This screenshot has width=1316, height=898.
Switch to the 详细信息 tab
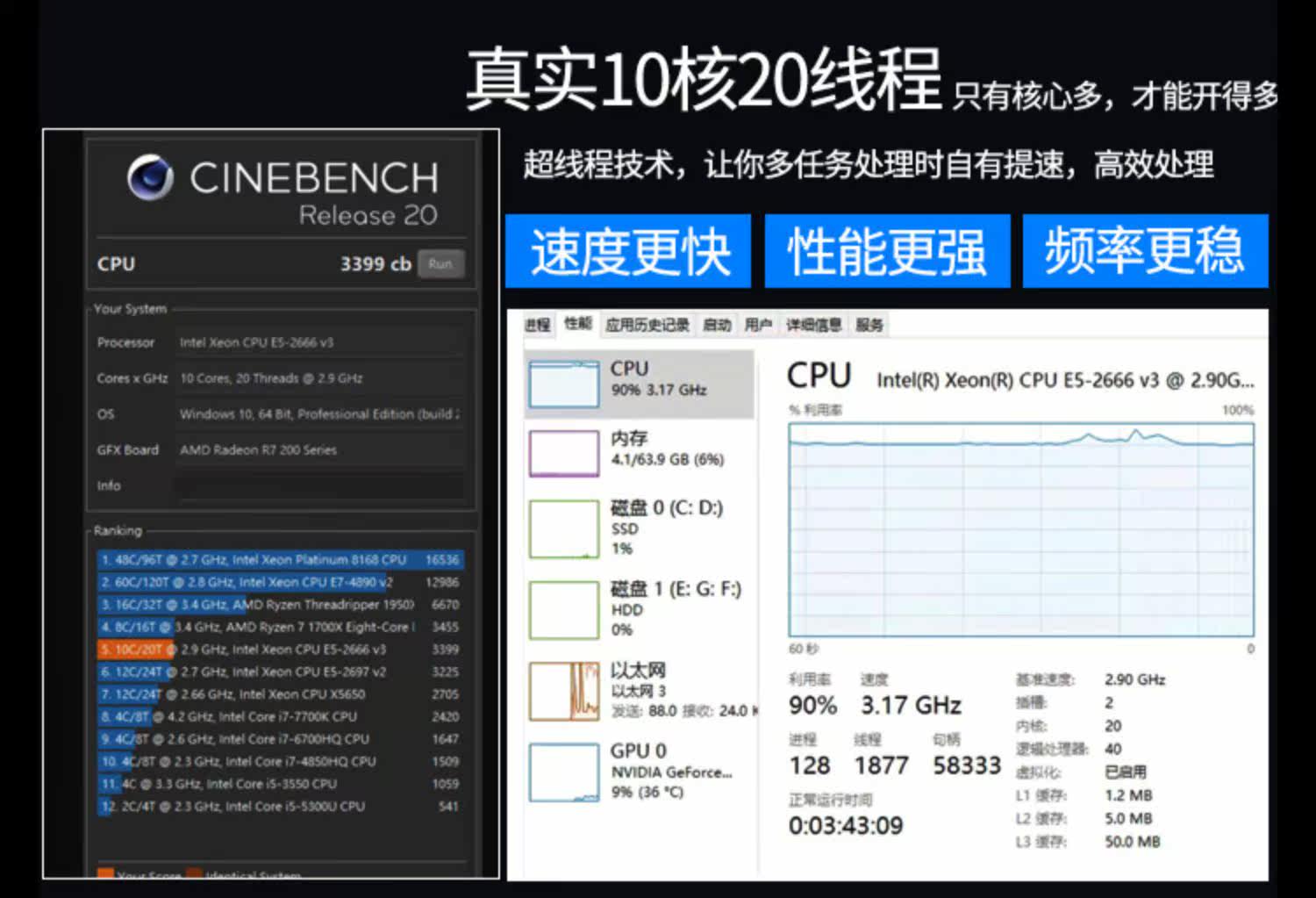(x=813, y=325)
